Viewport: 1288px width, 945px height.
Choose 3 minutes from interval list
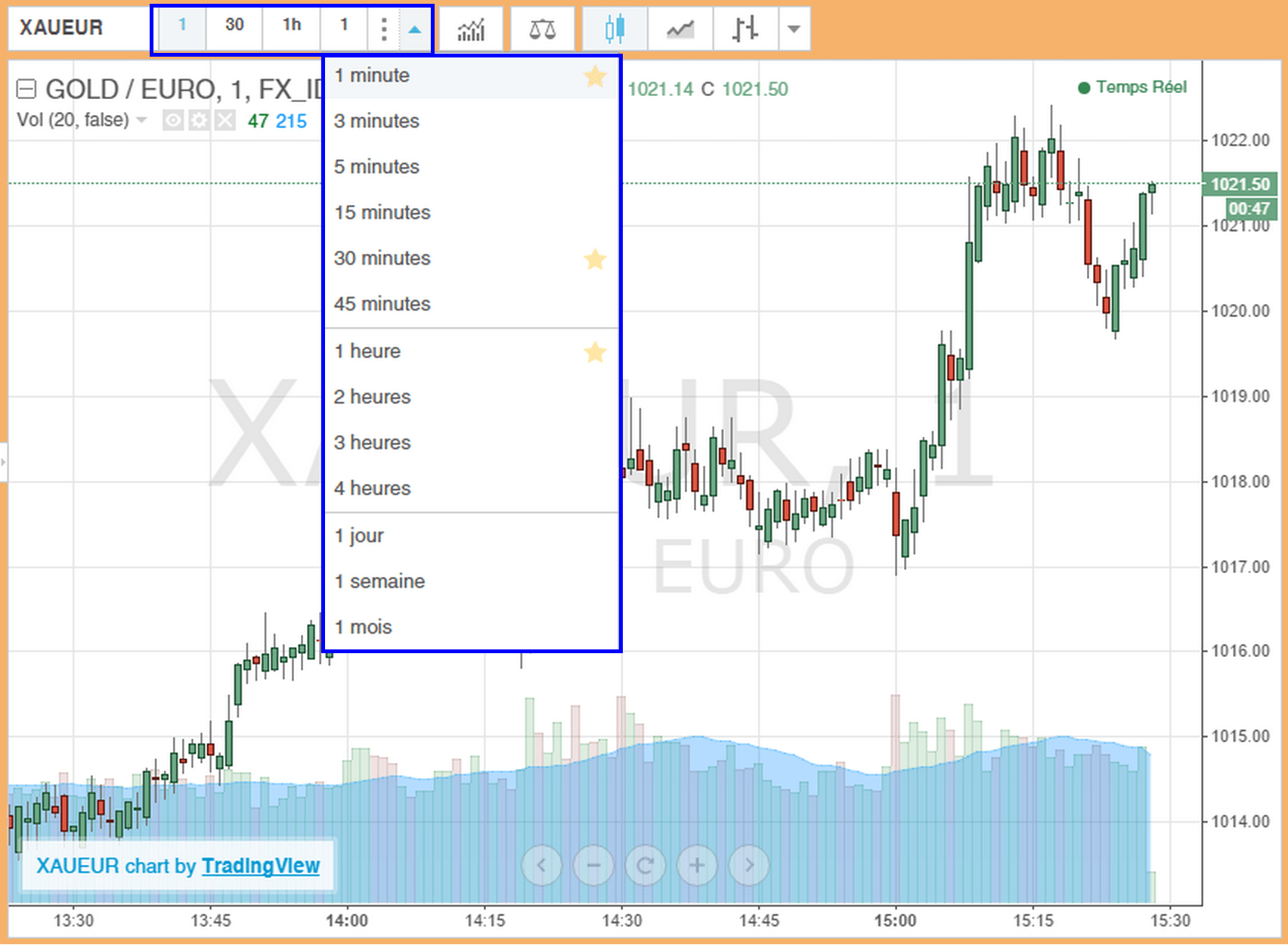point(472,121)
